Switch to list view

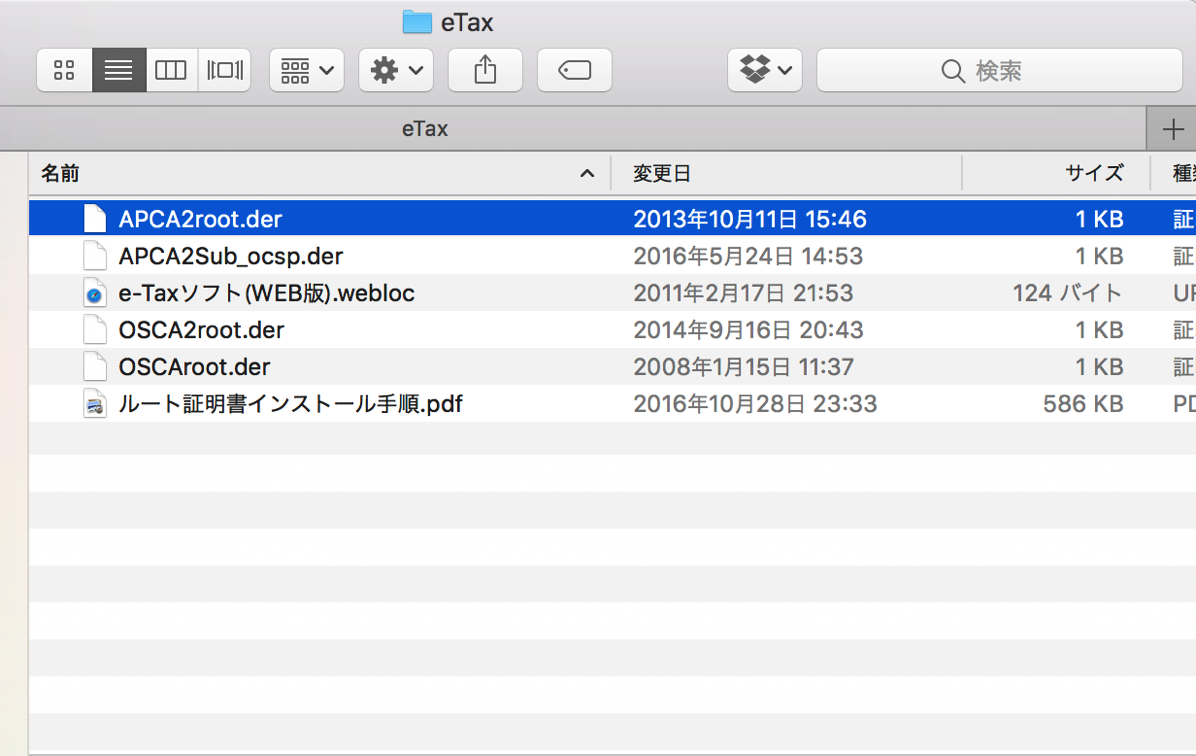[119, 70]
